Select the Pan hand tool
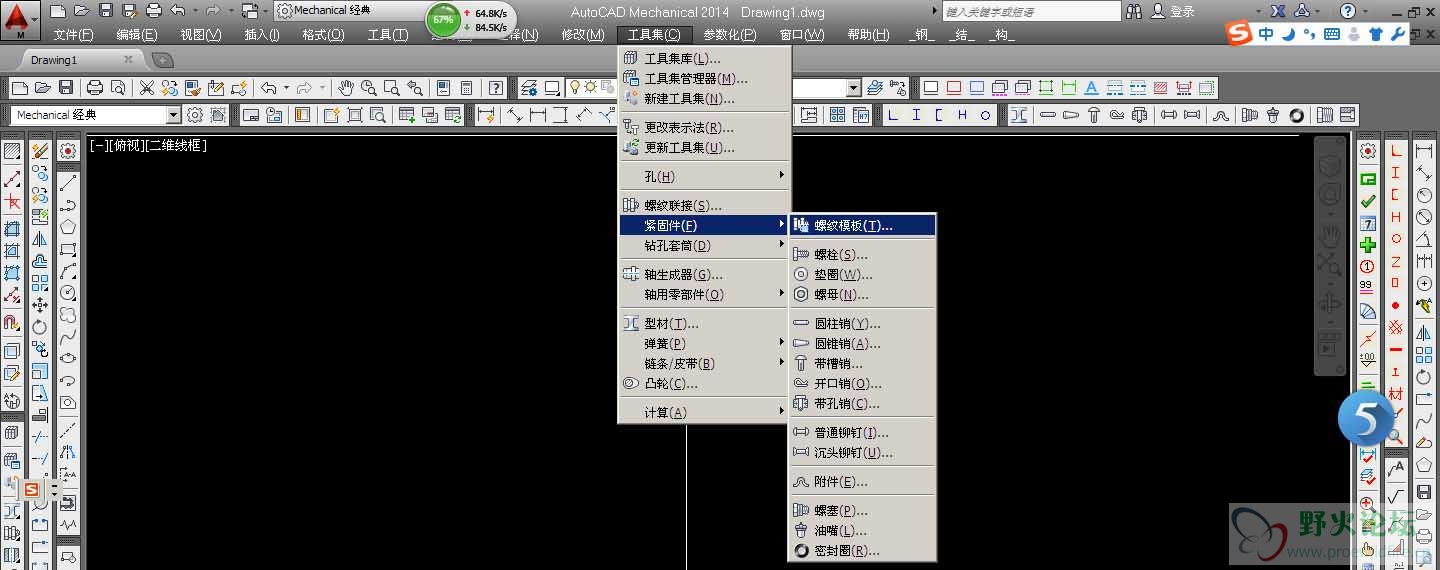This screenshot has height=570, width=1440. pos(345,88)
